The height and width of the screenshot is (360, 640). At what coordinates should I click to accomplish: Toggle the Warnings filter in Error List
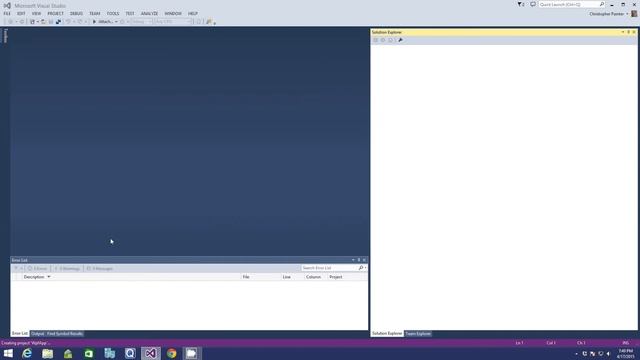(67, 269)
